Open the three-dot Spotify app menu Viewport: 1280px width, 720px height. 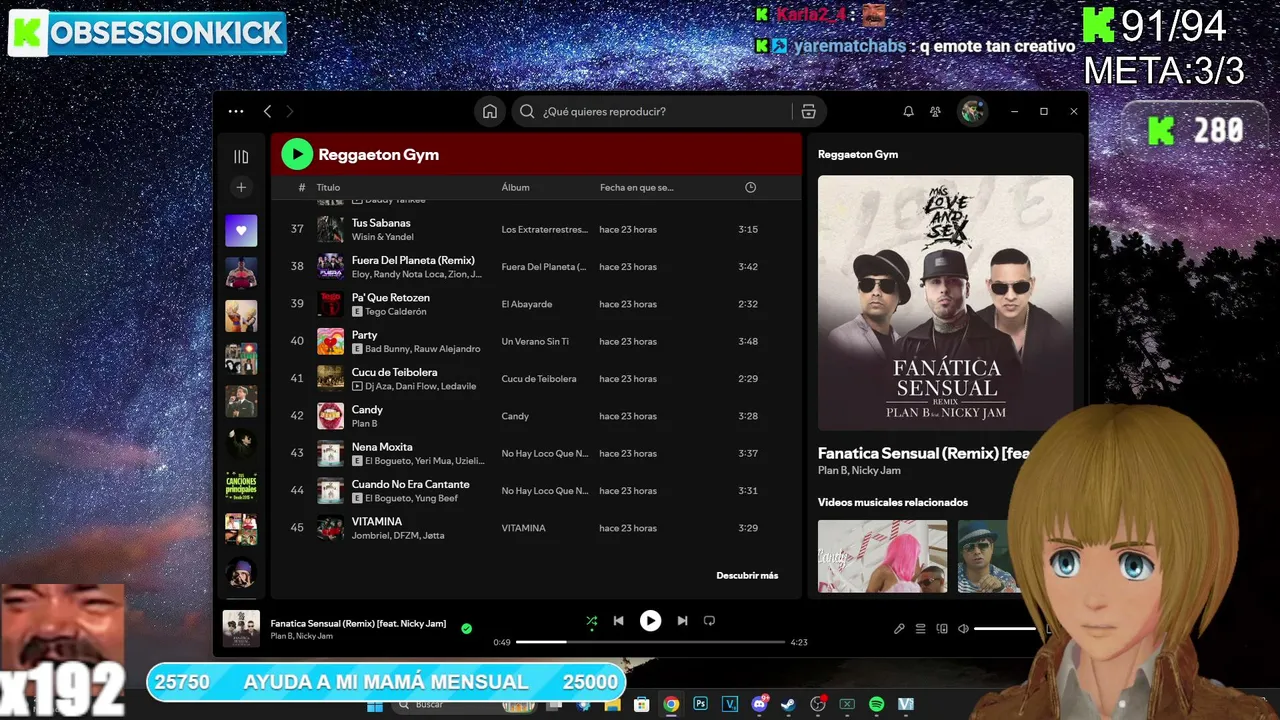[236, 112]
